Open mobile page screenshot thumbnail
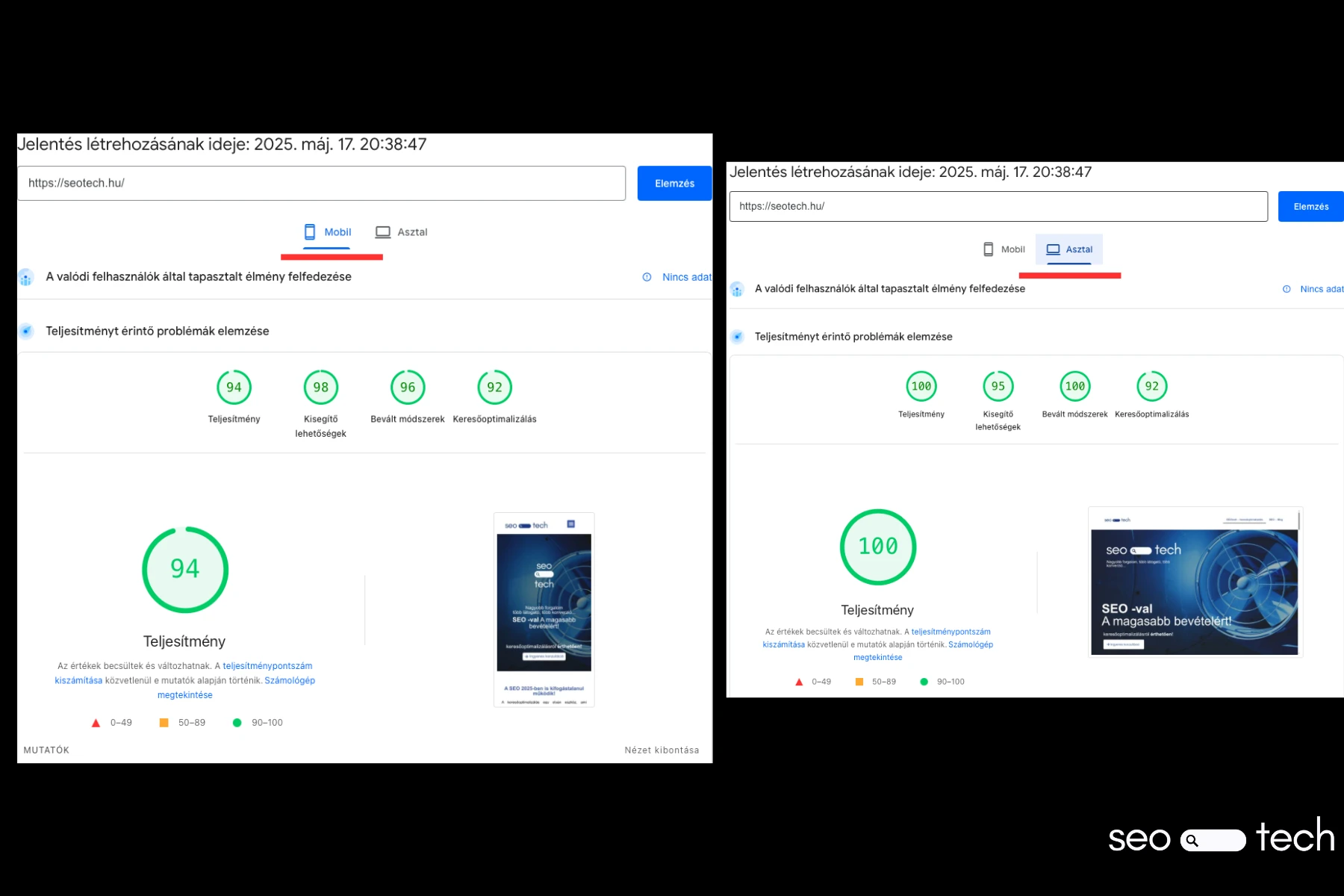Image resolution: width=1344 pixels, height=896 pixels. pyautogui.click(x=544, y=609)
